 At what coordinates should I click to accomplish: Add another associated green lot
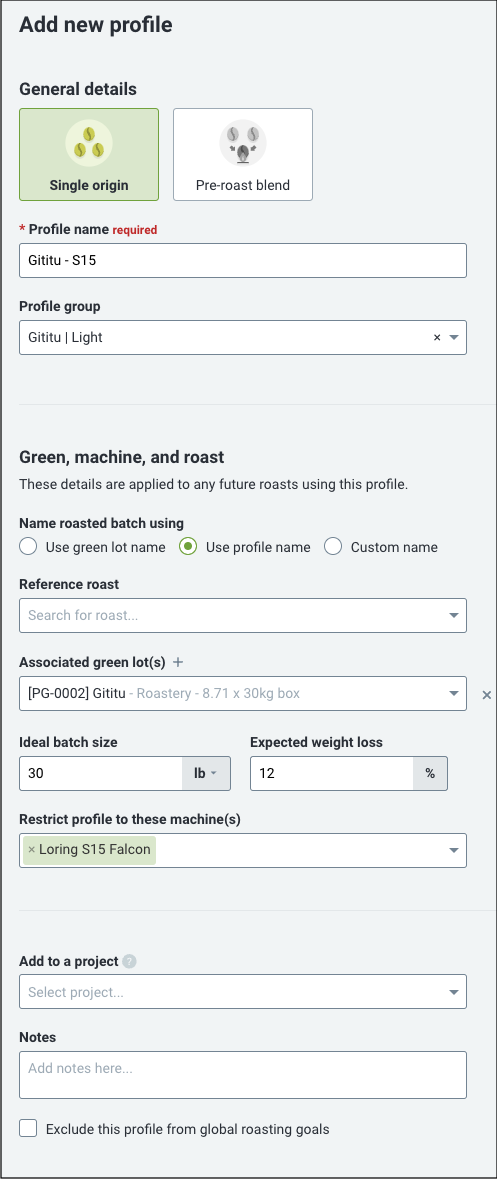point(178,662)
